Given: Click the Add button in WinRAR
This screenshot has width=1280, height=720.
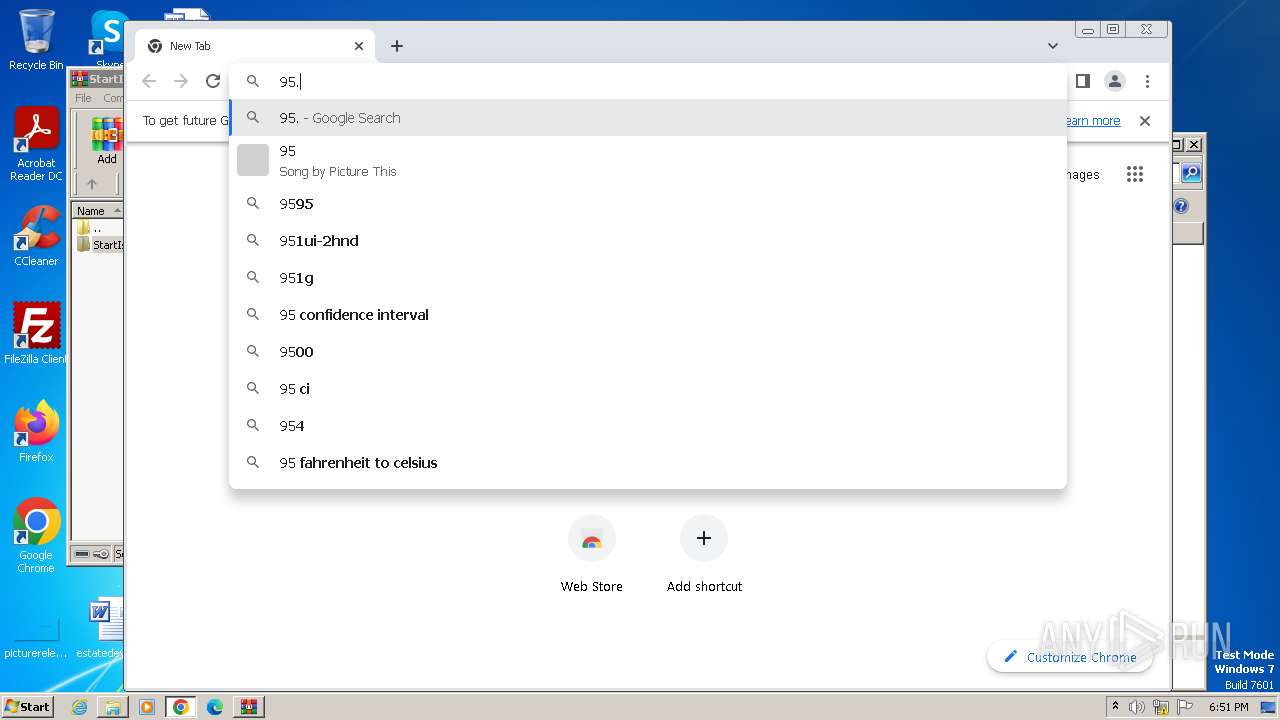Looking at the screenshot, I should [106, 142].
